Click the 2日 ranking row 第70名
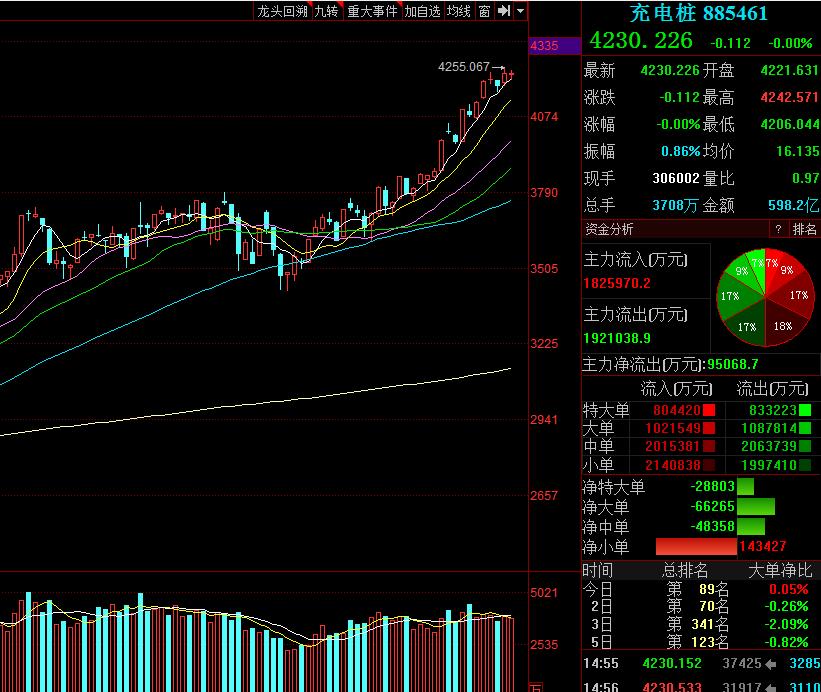821x692 pixels. [x=701, y=607]
